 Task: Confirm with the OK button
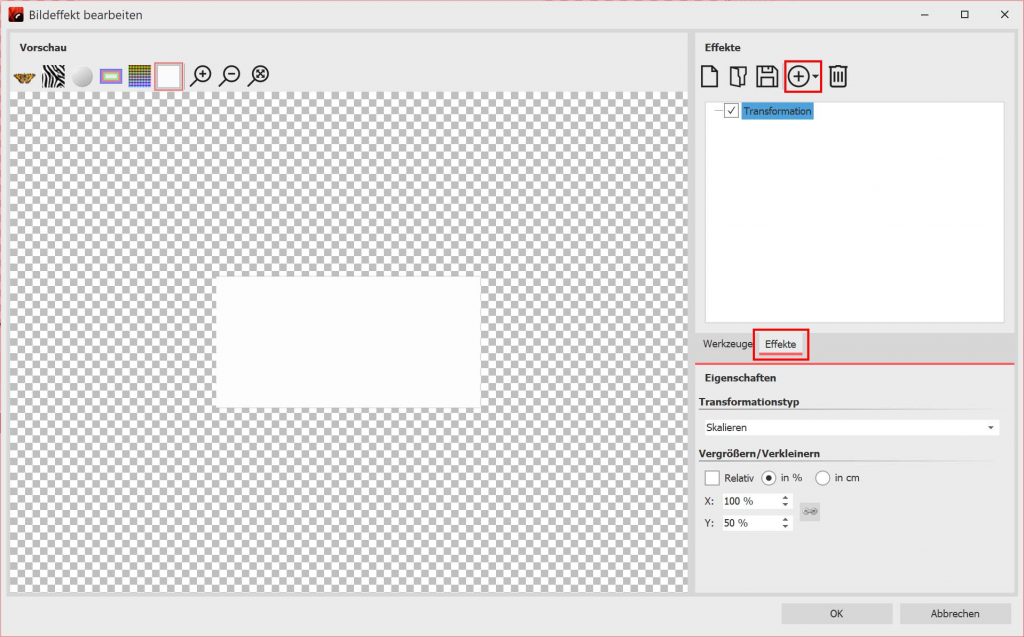point(837,613)
